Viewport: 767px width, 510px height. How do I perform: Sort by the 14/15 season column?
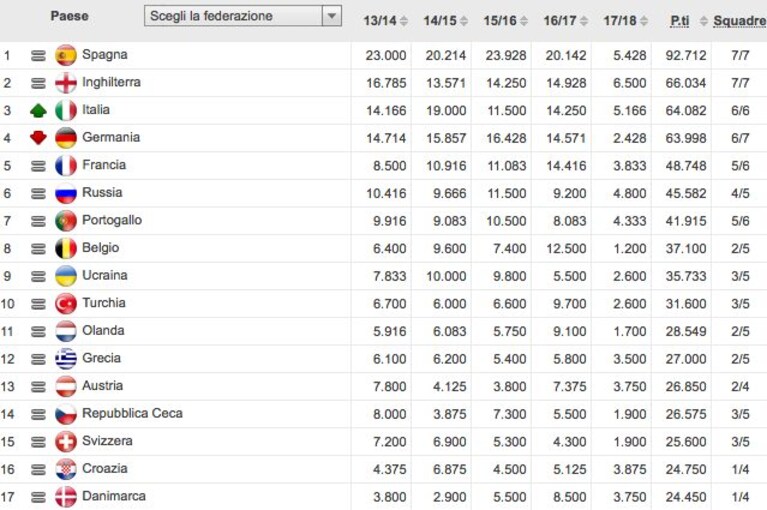pos(446,21)
